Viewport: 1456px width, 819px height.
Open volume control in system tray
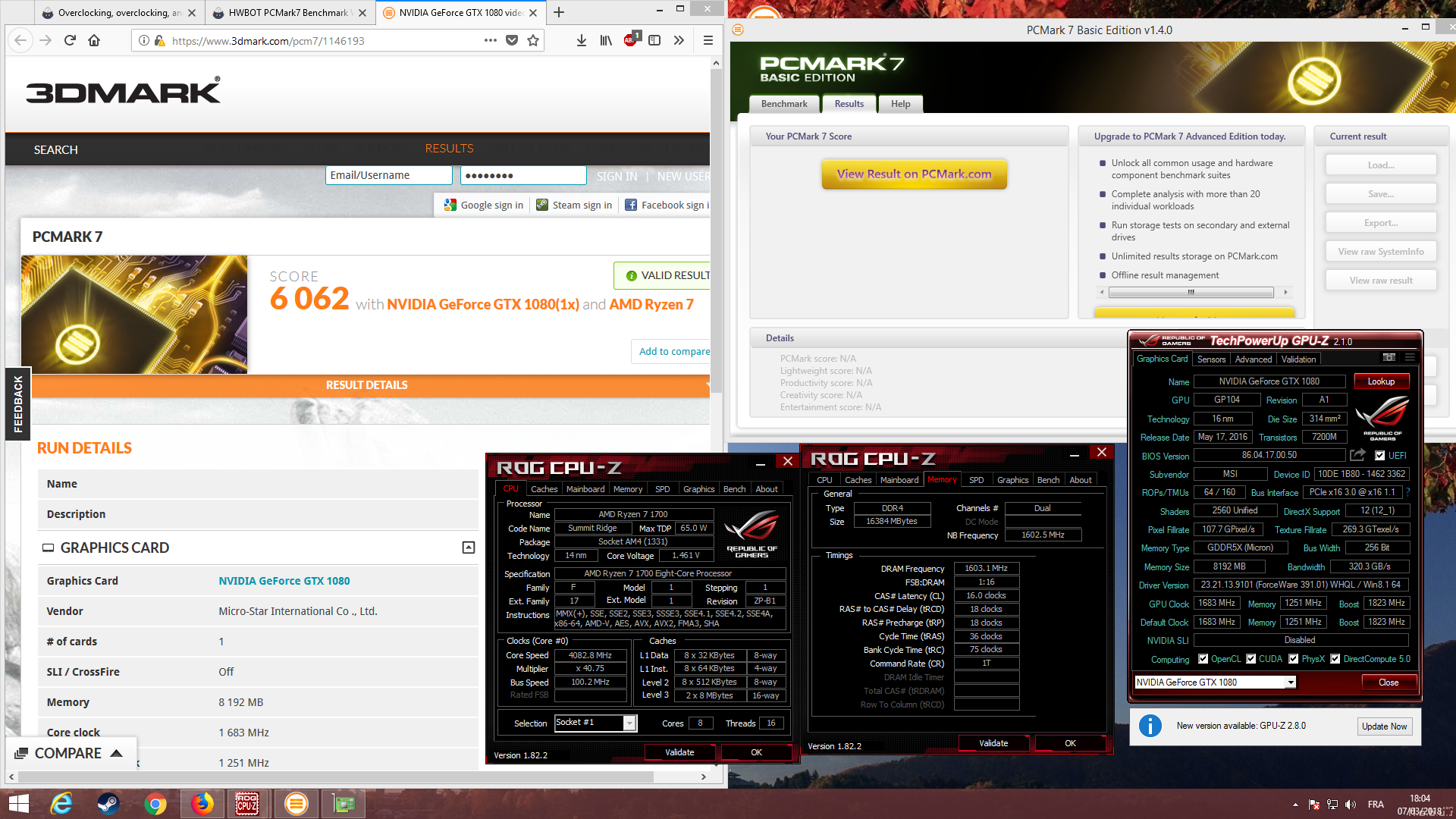(x=1351, y=805)
